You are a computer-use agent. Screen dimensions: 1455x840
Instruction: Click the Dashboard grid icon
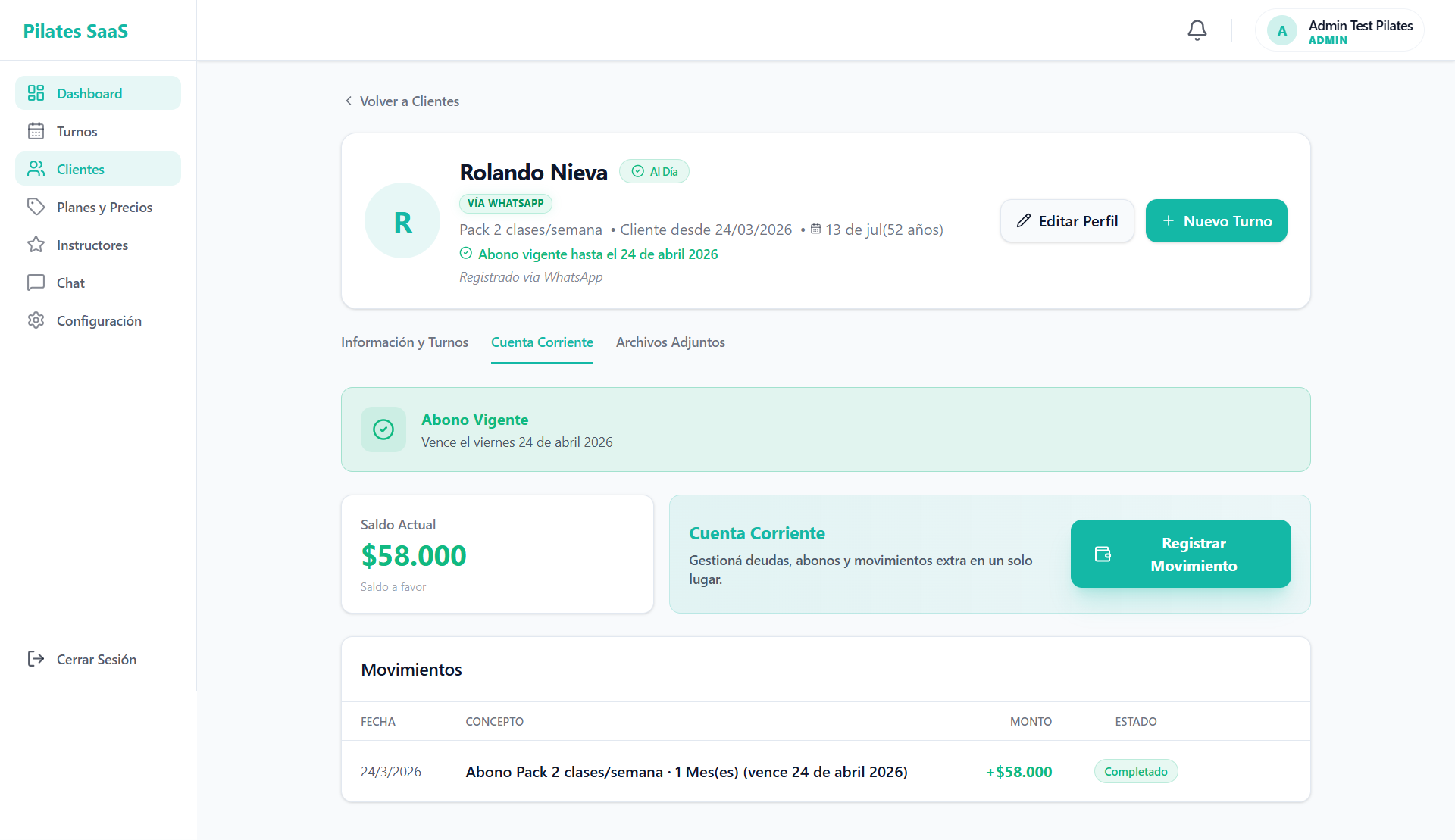coord(36,93)
